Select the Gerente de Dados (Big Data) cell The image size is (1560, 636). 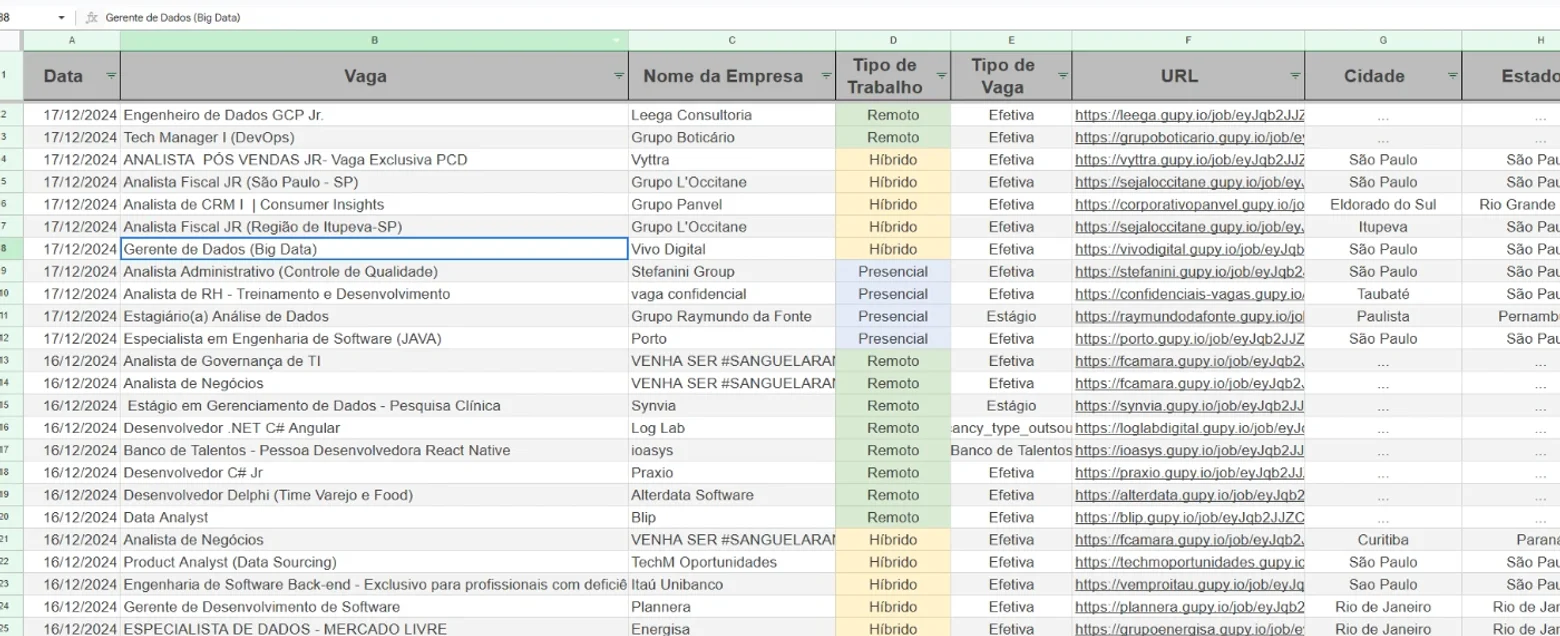coord(374,249)
